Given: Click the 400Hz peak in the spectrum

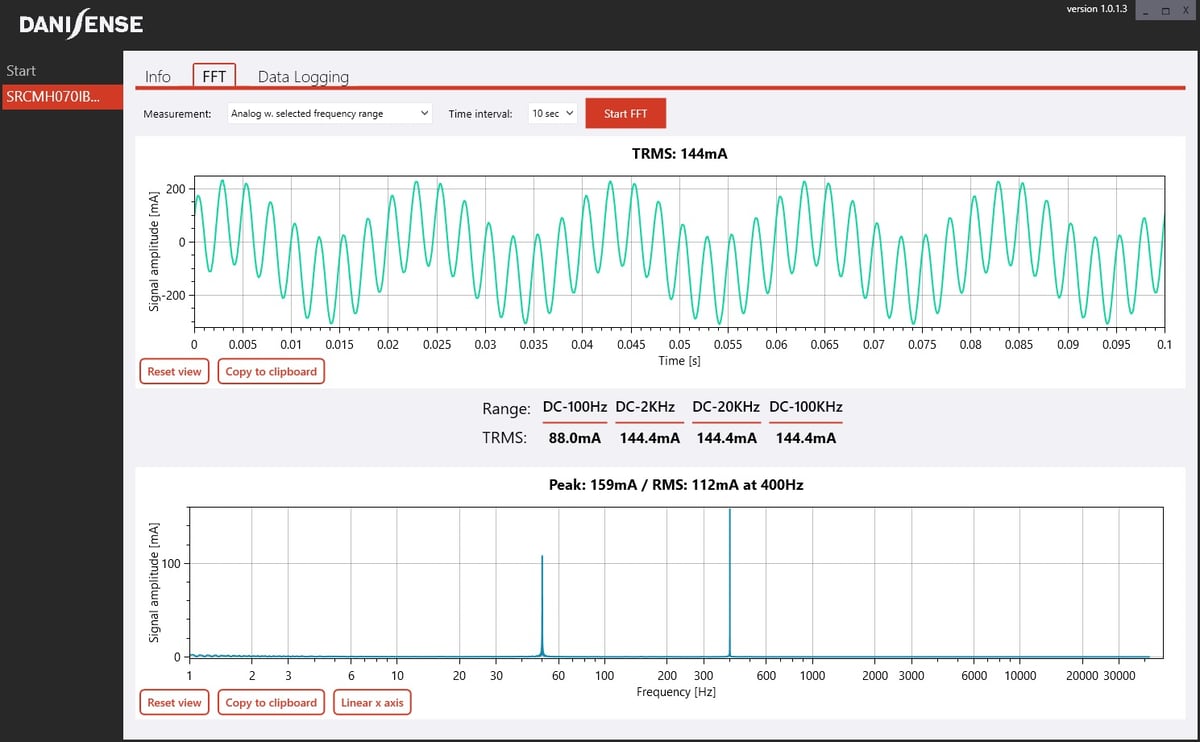Looking at the screenshot, I should [729, 580].
